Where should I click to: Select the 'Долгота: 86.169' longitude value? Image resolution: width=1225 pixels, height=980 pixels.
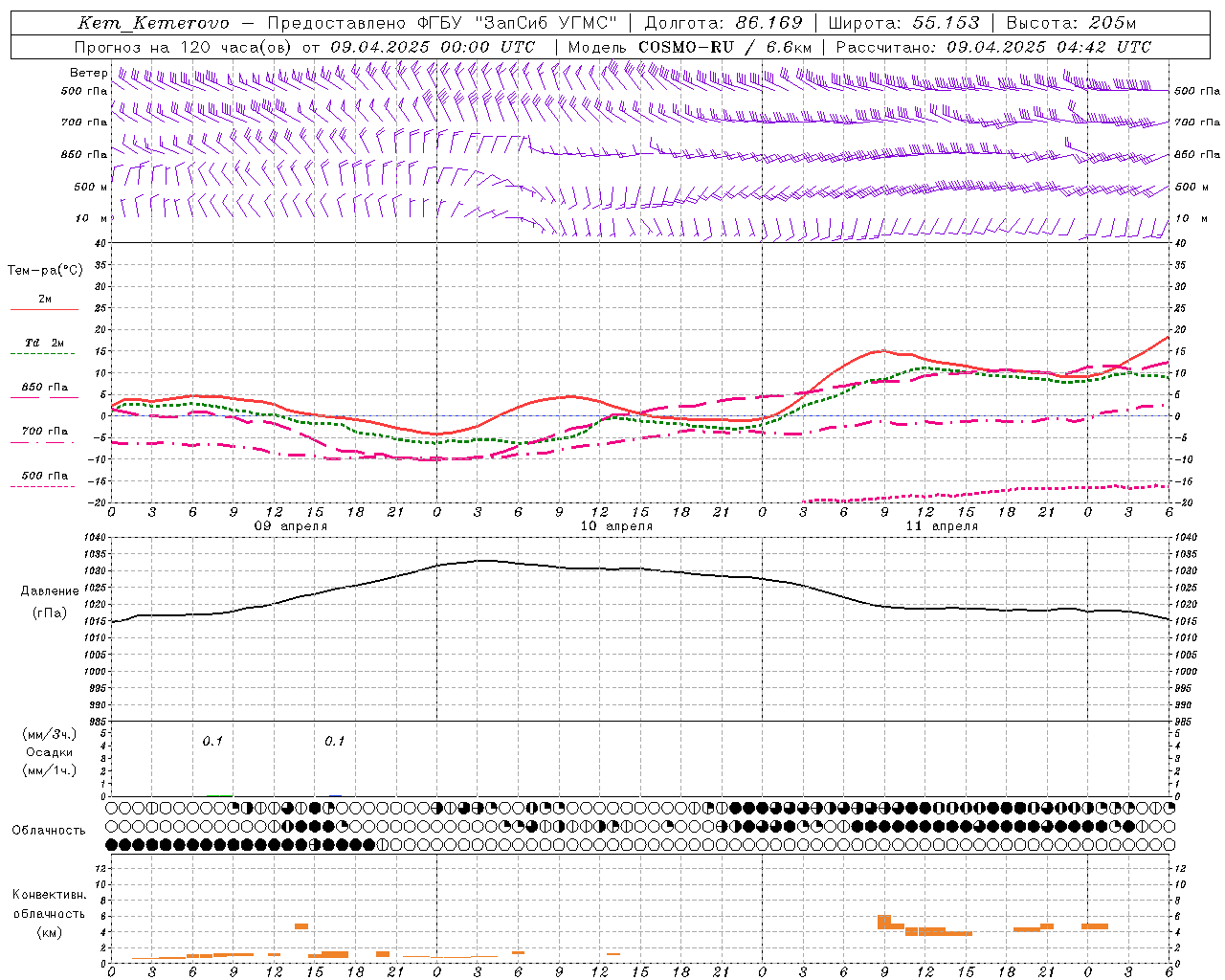tap(724, 23)
